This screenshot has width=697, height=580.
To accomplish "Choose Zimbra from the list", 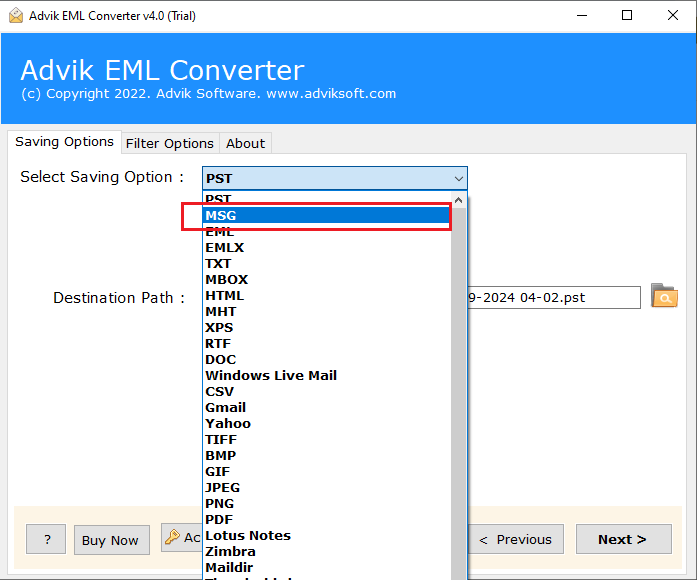I will click(x=327, y=552).
